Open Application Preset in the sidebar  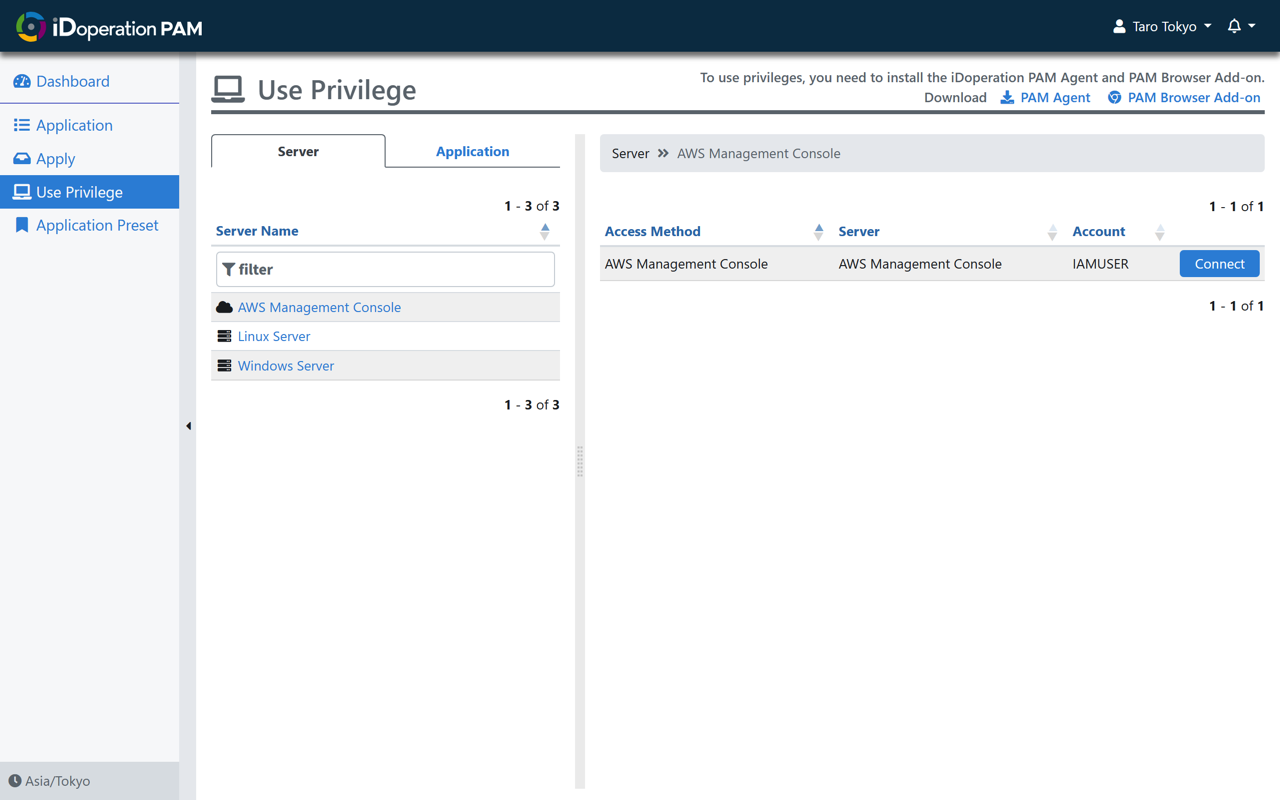click(89, 225)
